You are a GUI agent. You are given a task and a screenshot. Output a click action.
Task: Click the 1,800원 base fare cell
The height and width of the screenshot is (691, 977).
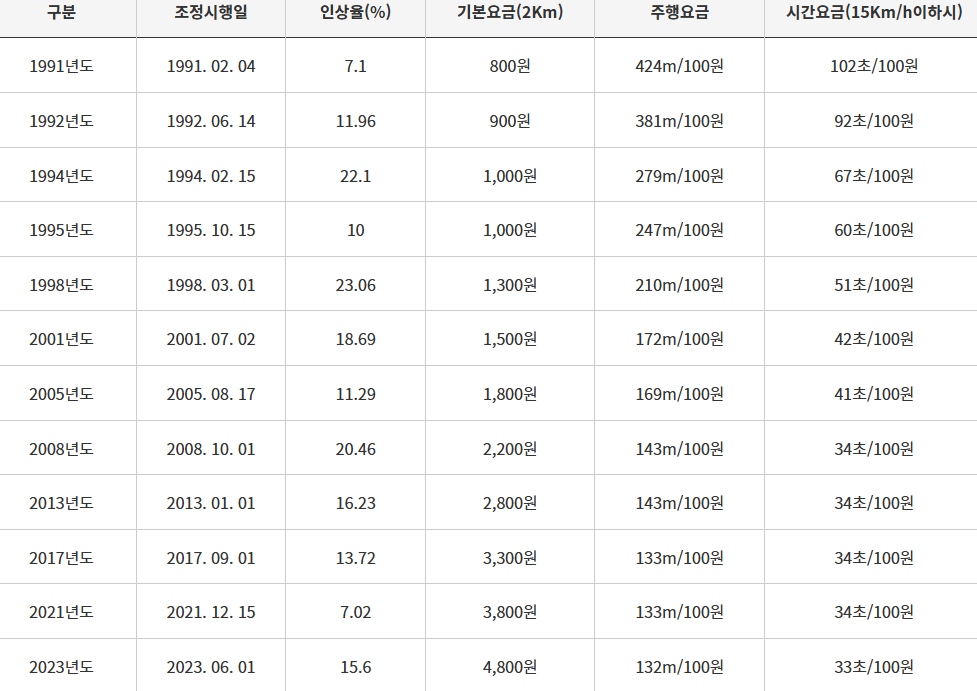click(x=510, y=394)
